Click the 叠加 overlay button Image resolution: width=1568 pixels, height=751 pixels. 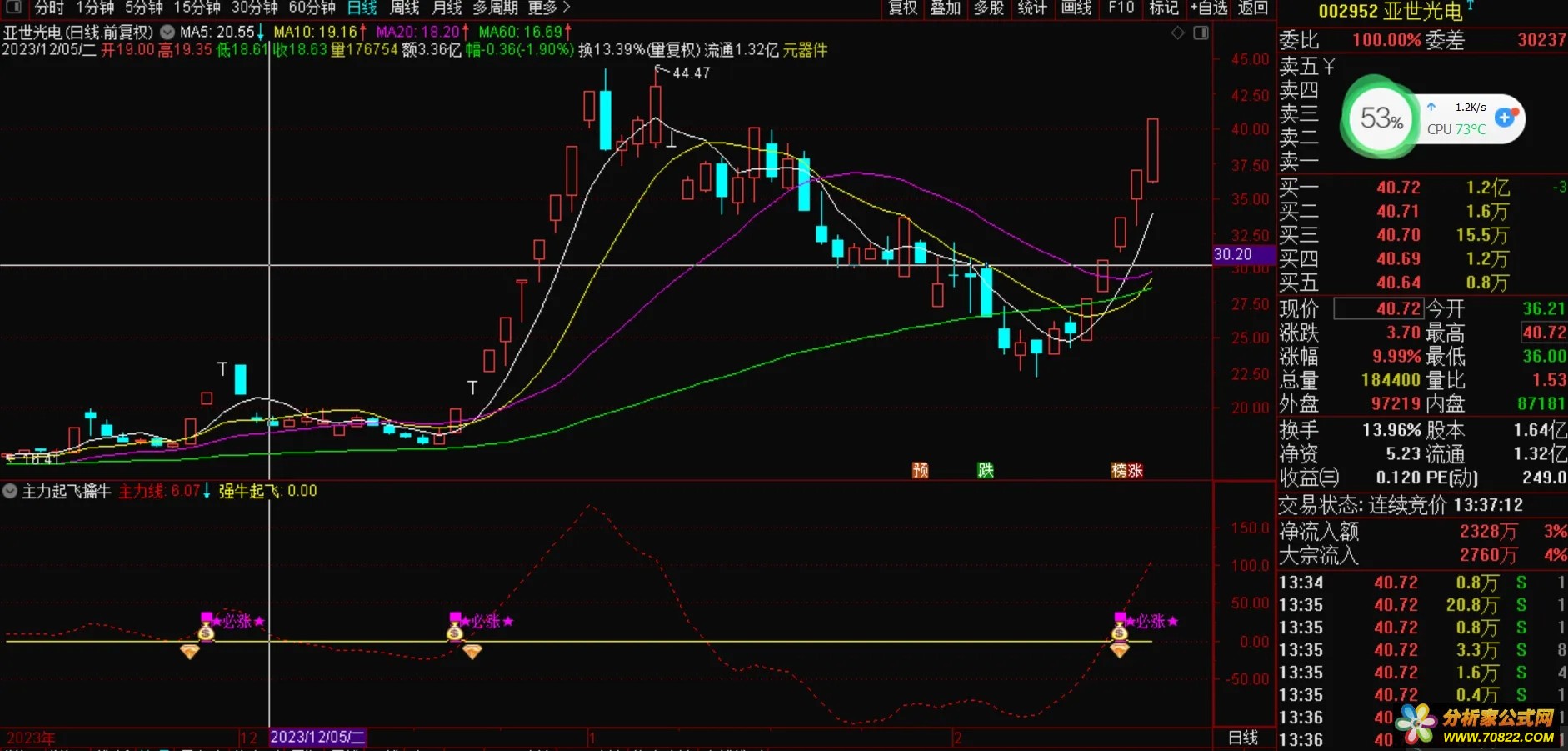pos(946,8)
